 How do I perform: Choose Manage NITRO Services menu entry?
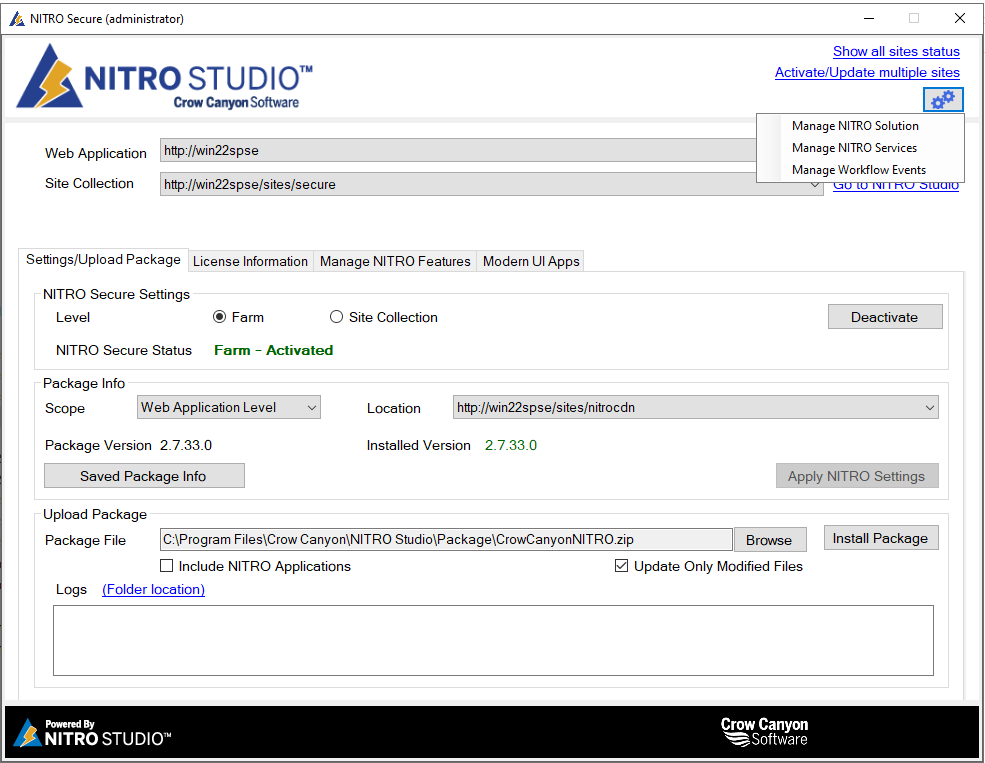(854, 148)
